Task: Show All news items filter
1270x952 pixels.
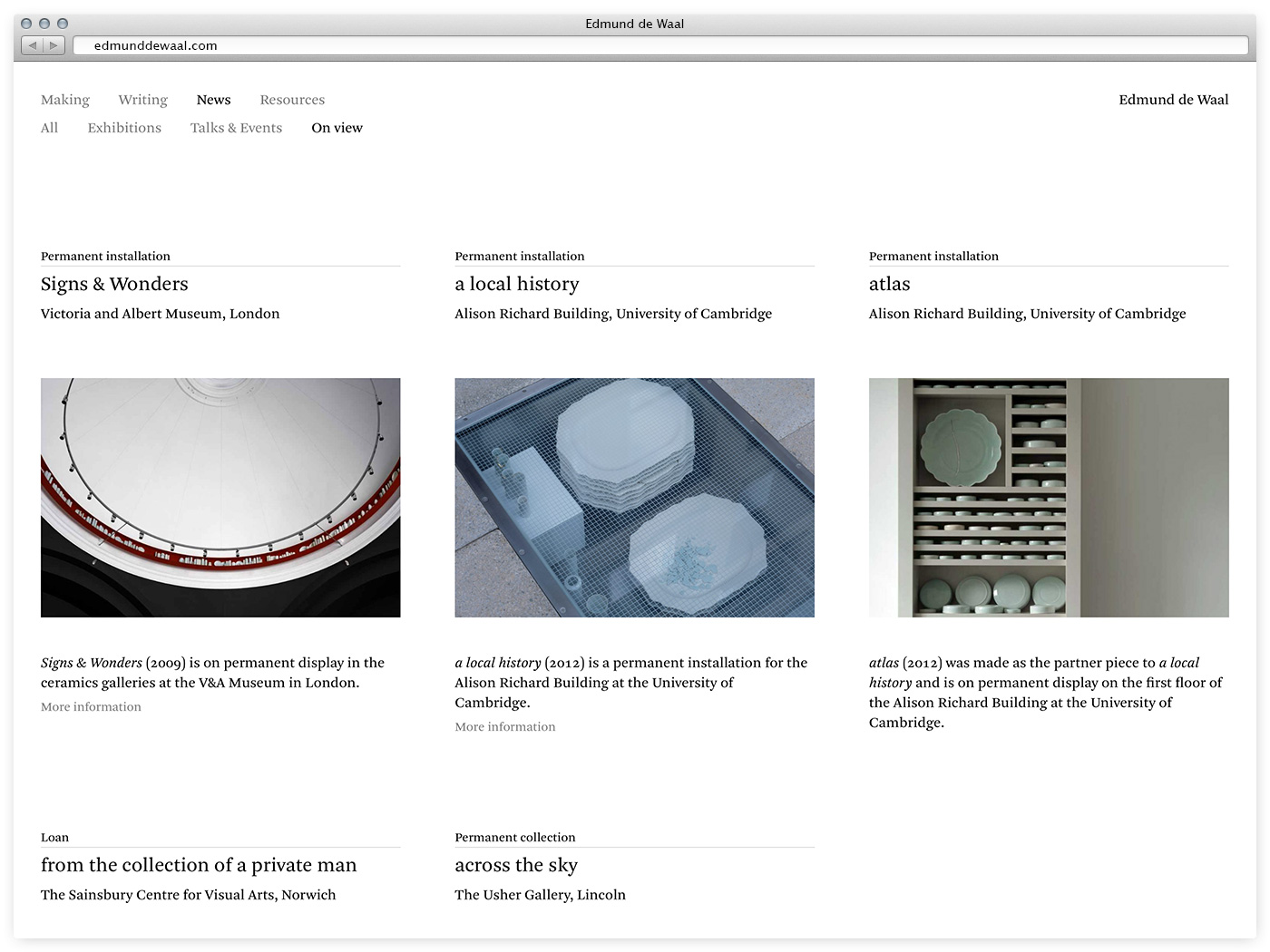Action: (x=49, y=128)
